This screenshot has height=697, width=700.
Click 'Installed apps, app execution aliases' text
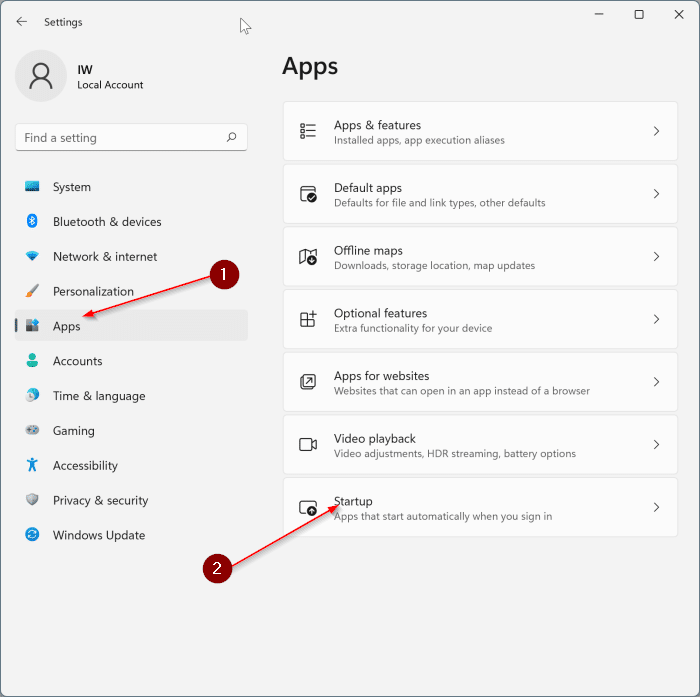419,140
